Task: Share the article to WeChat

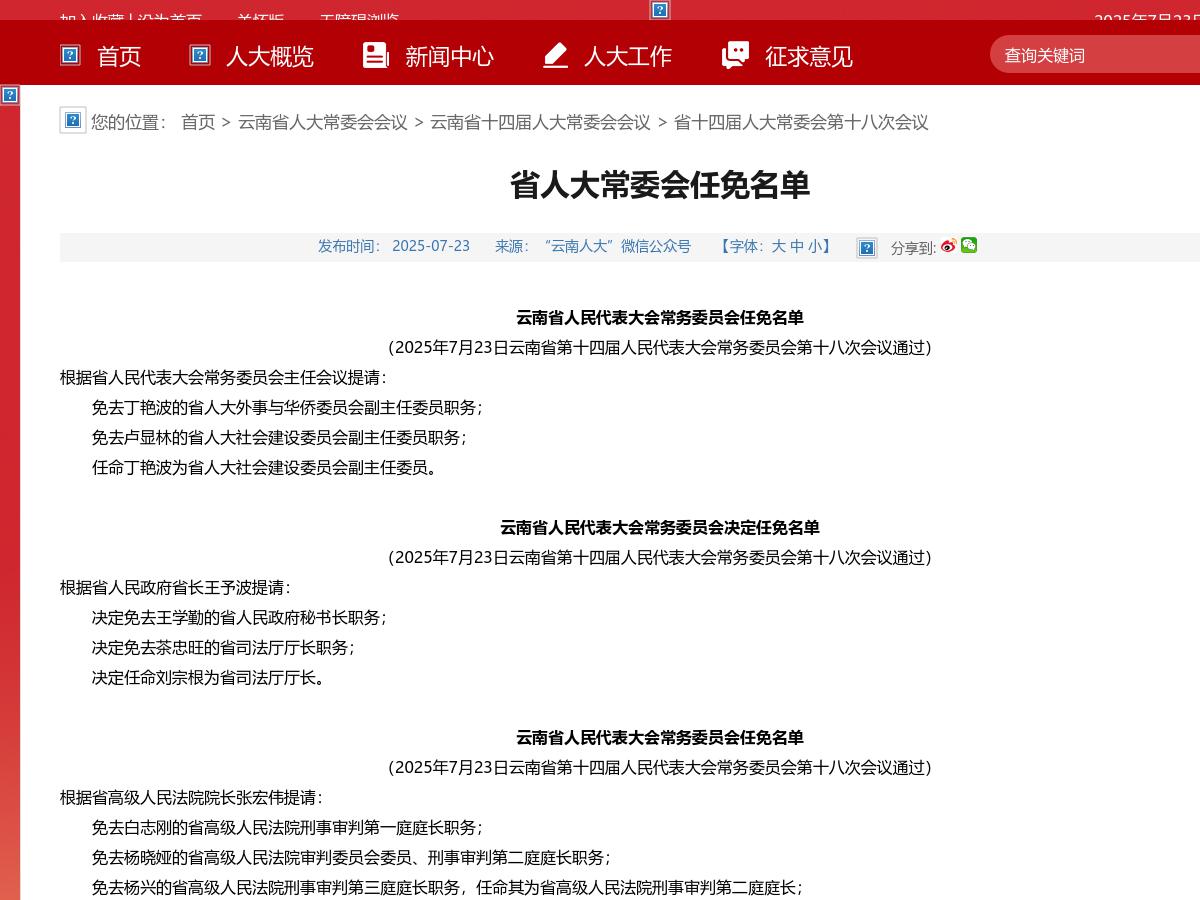Action: (x=968, y=247)
